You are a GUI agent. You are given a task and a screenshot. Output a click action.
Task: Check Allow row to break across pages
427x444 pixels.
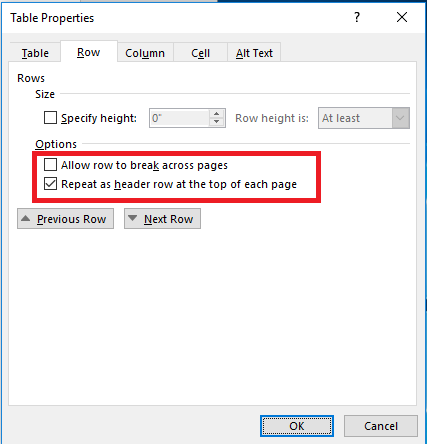[x=50, y=165]
